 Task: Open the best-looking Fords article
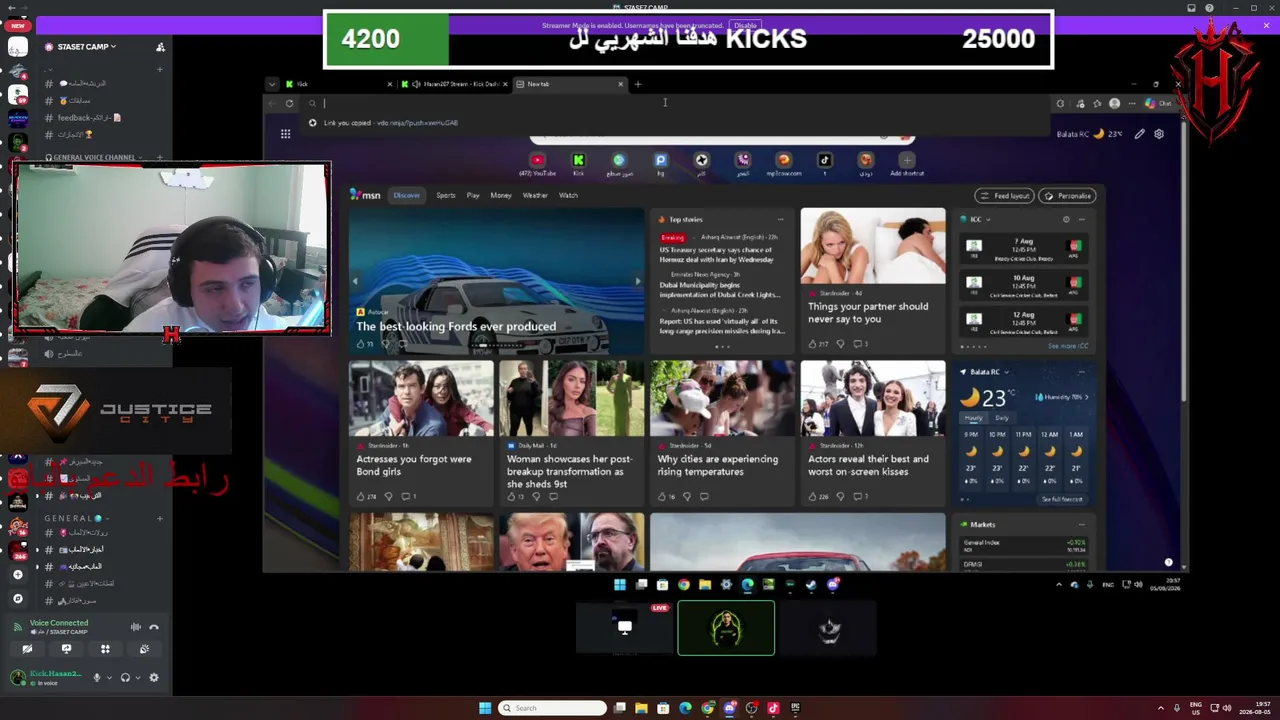tap(456, 327)
